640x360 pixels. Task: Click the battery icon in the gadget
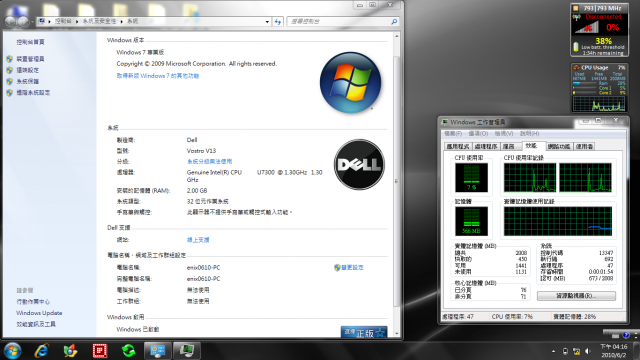coord(576,47)
